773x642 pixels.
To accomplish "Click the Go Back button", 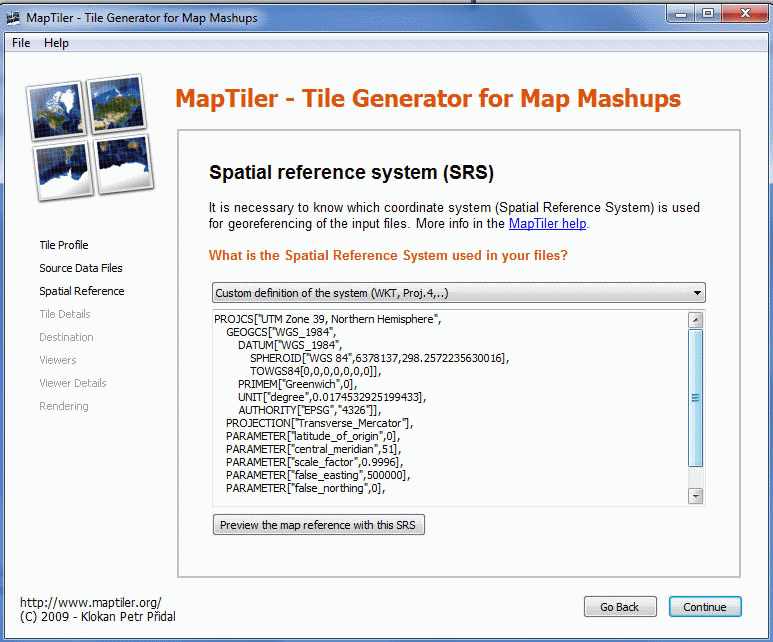I will 620,607.
